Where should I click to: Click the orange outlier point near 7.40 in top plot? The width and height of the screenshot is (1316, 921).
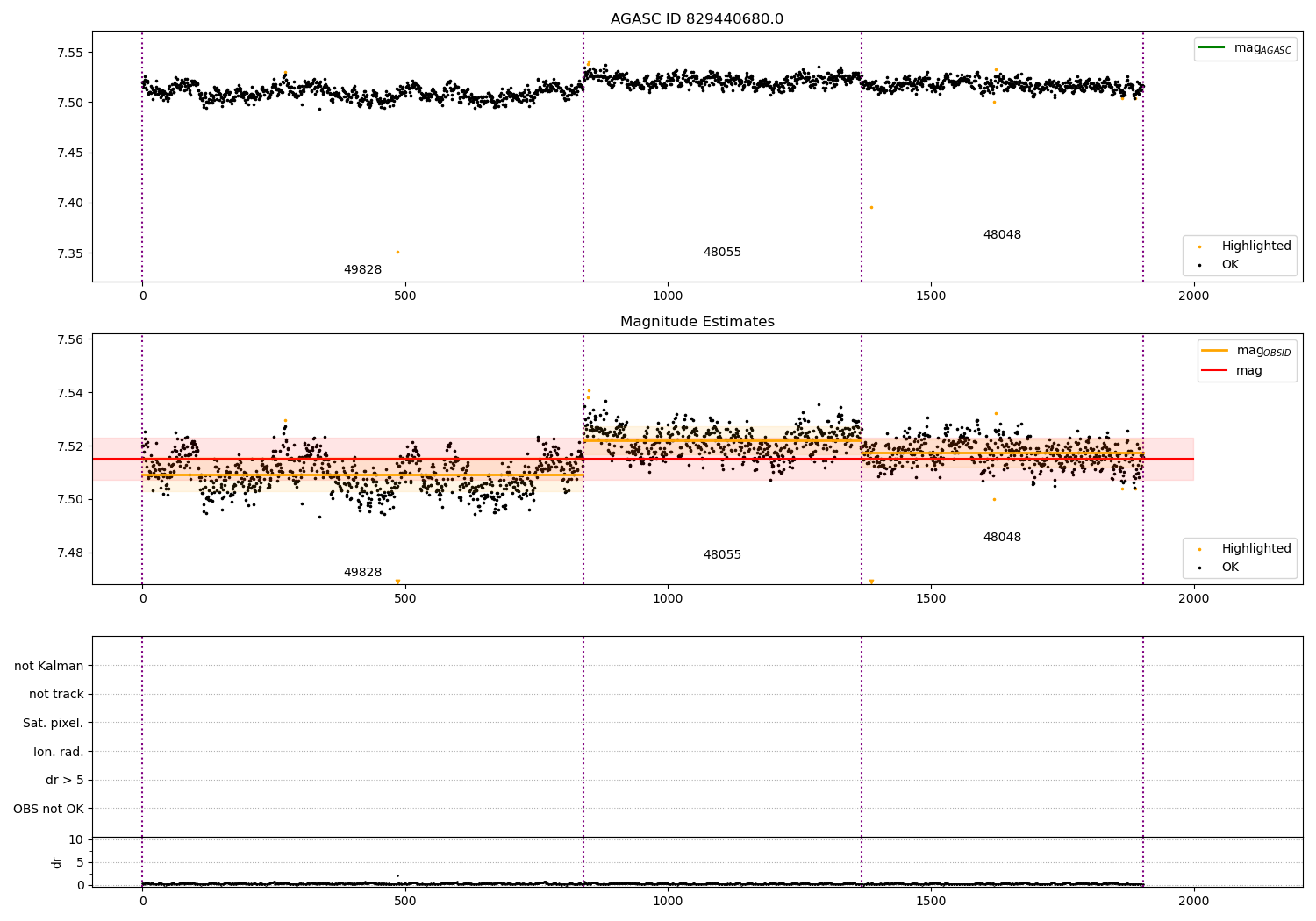(871, 208)
